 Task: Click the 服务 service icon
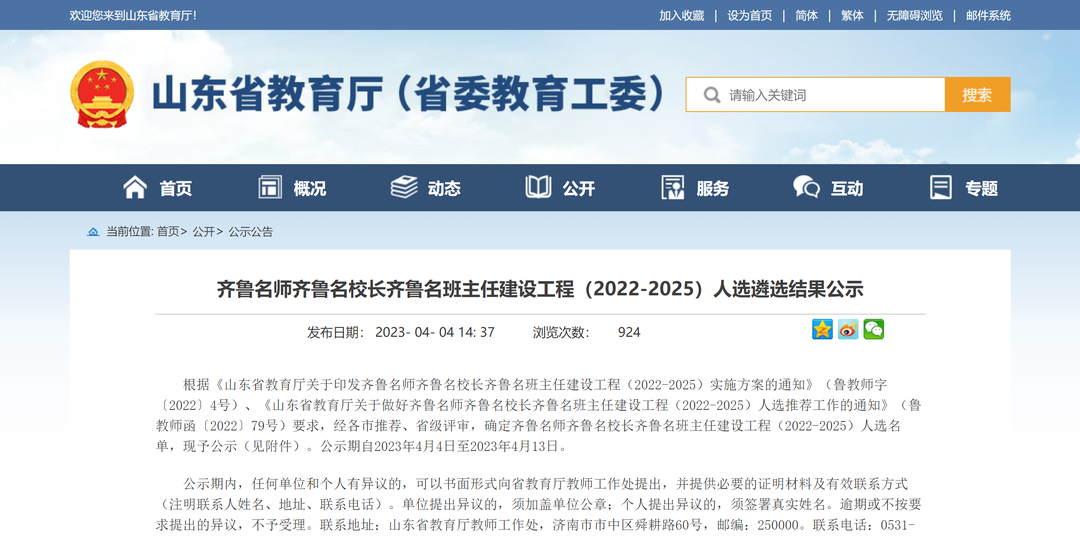point(673,187)
